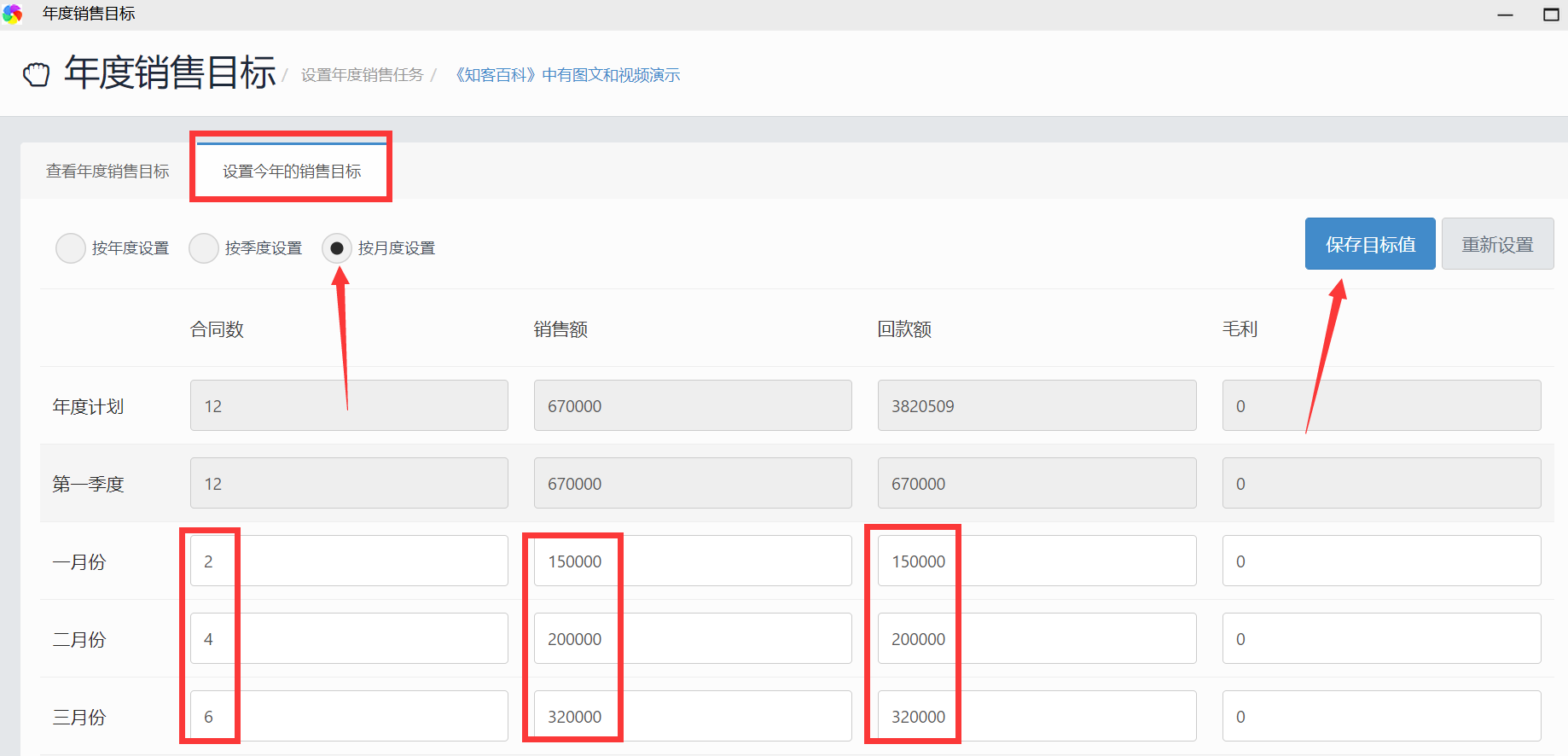Click 设置年度销售任务 breadcrumb text
The image size is (1568, 756).
coord(362,75)
